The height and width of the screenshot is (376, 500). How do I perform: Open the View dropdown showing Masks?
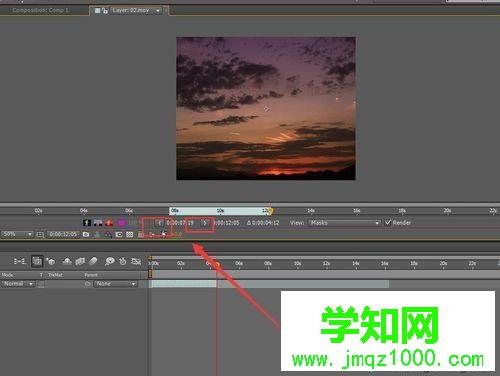345,223
